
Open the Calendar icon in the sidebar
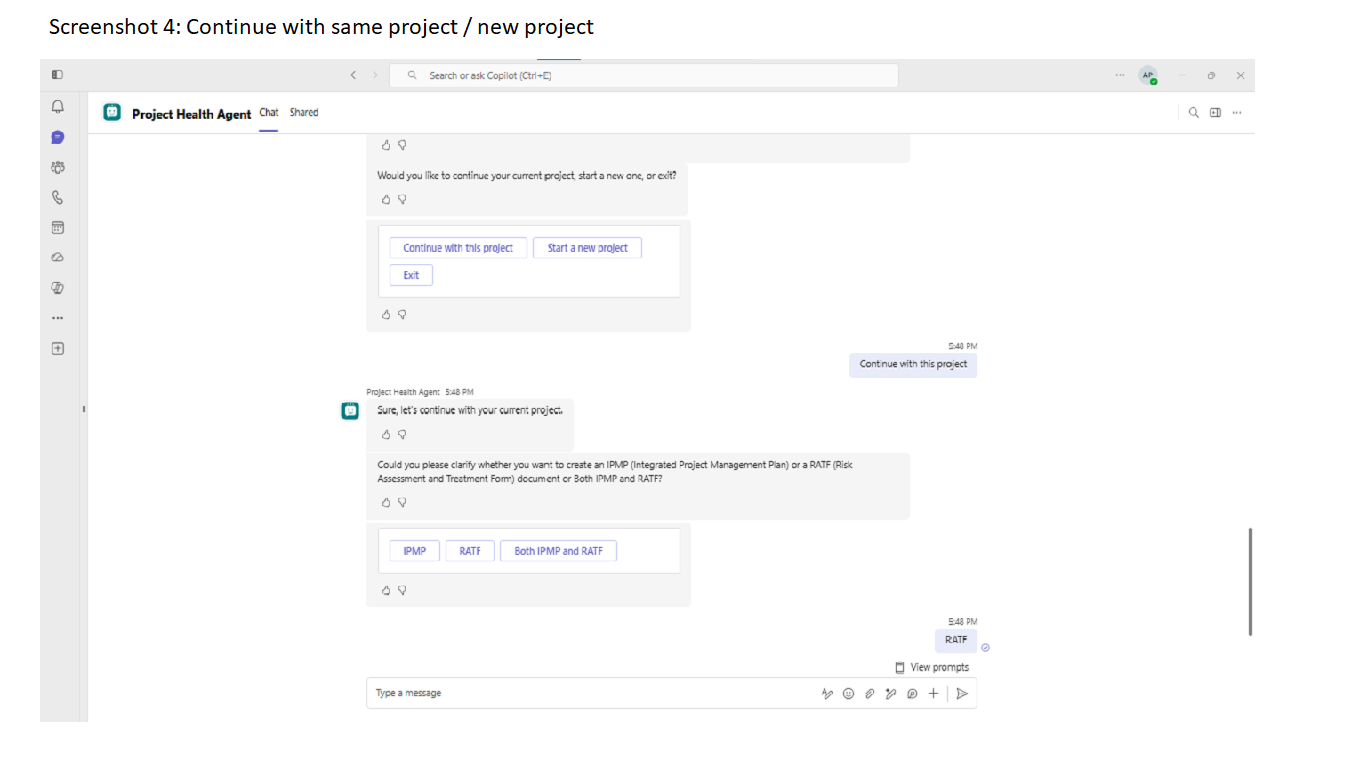coord(57,227)
